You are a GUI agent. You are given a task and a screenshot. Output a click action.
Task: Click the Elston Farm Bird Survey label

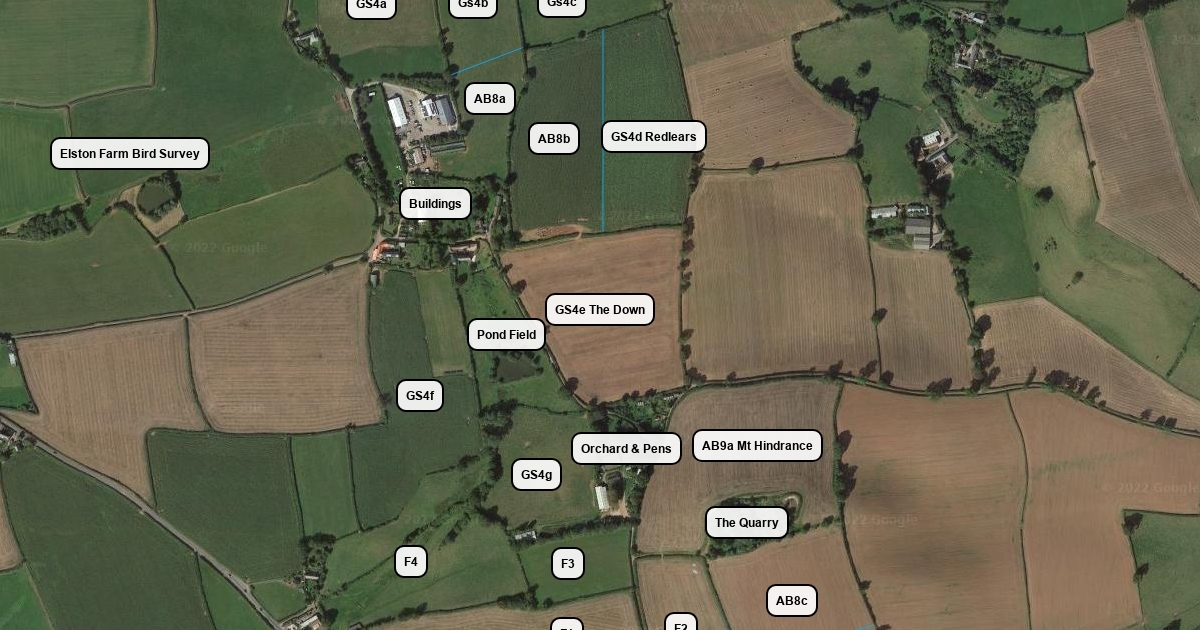coord(130,154)
